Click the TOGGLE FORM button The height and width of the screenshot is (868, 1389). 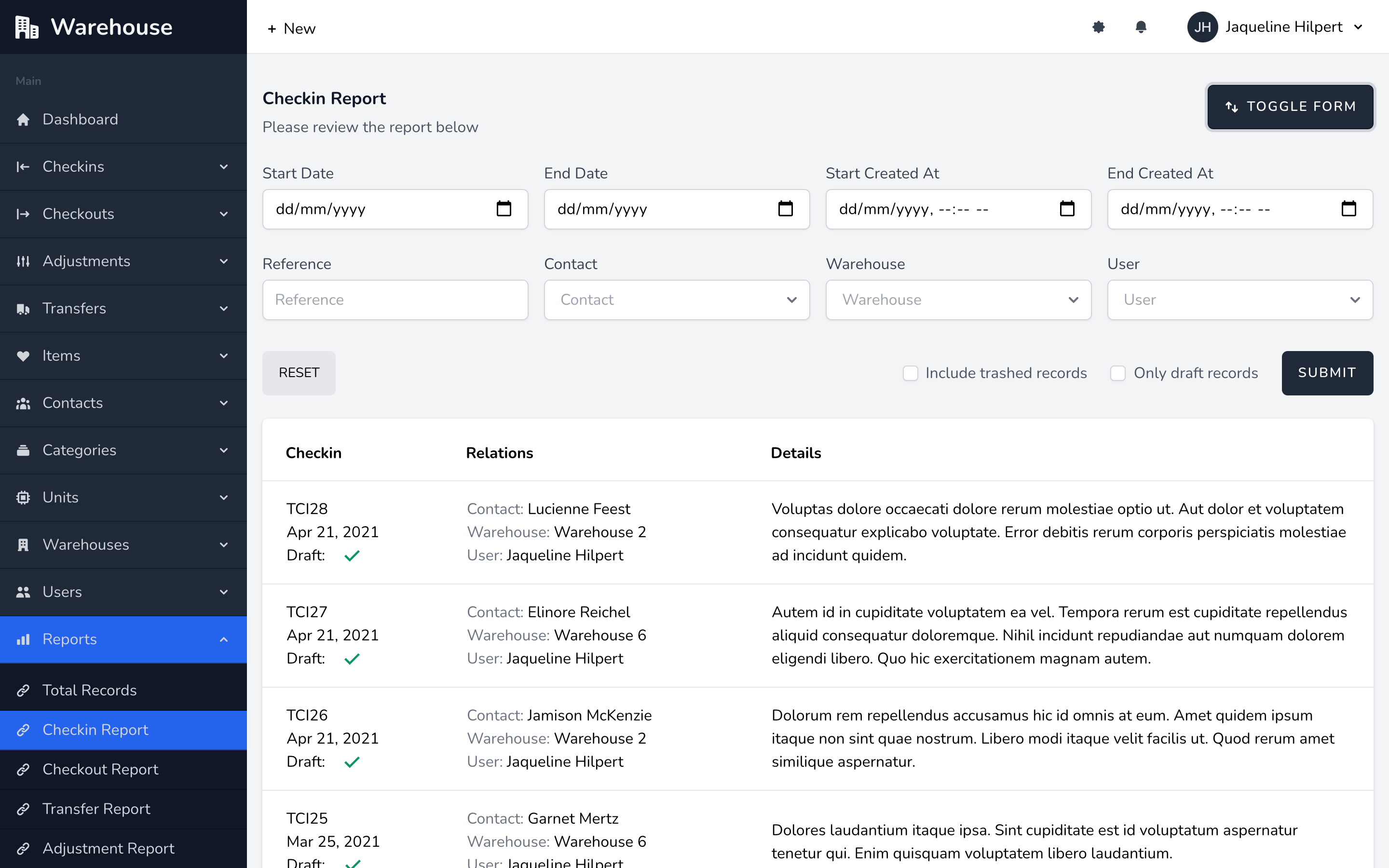1290,107
